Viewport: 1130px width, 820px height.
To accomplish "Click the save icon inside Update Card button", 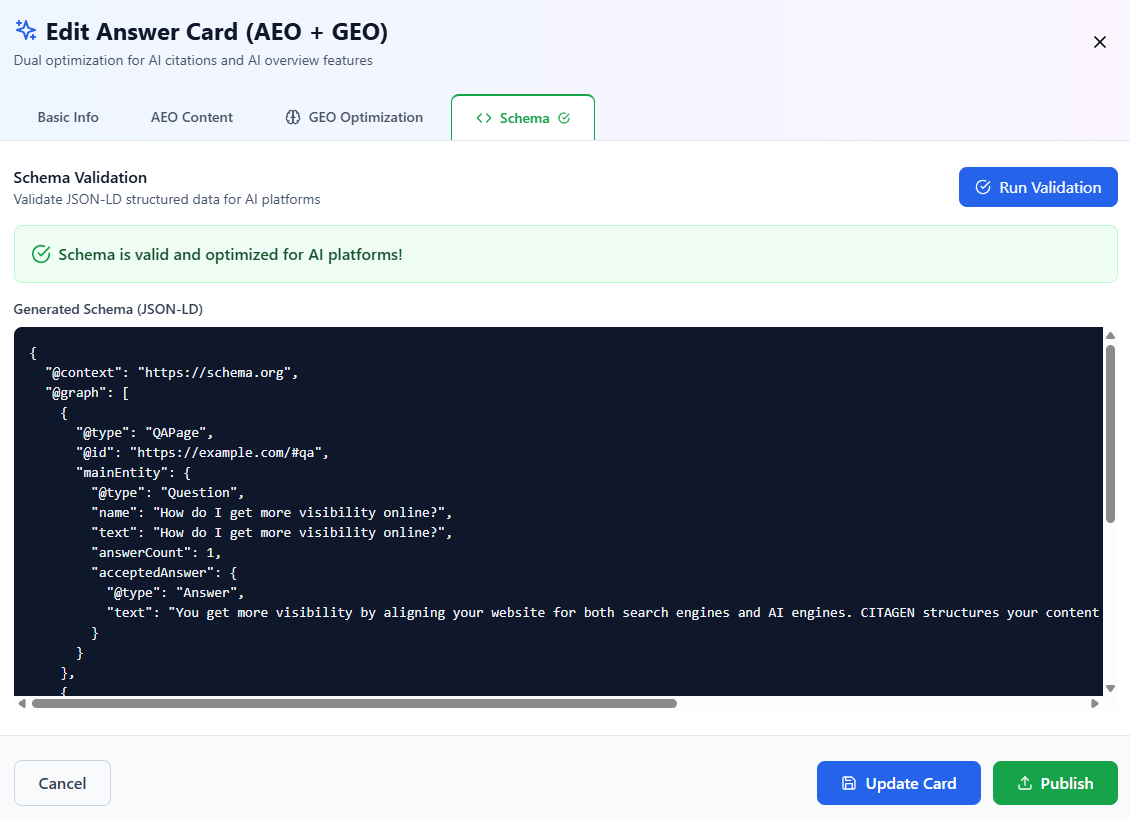I will (848, 783).
